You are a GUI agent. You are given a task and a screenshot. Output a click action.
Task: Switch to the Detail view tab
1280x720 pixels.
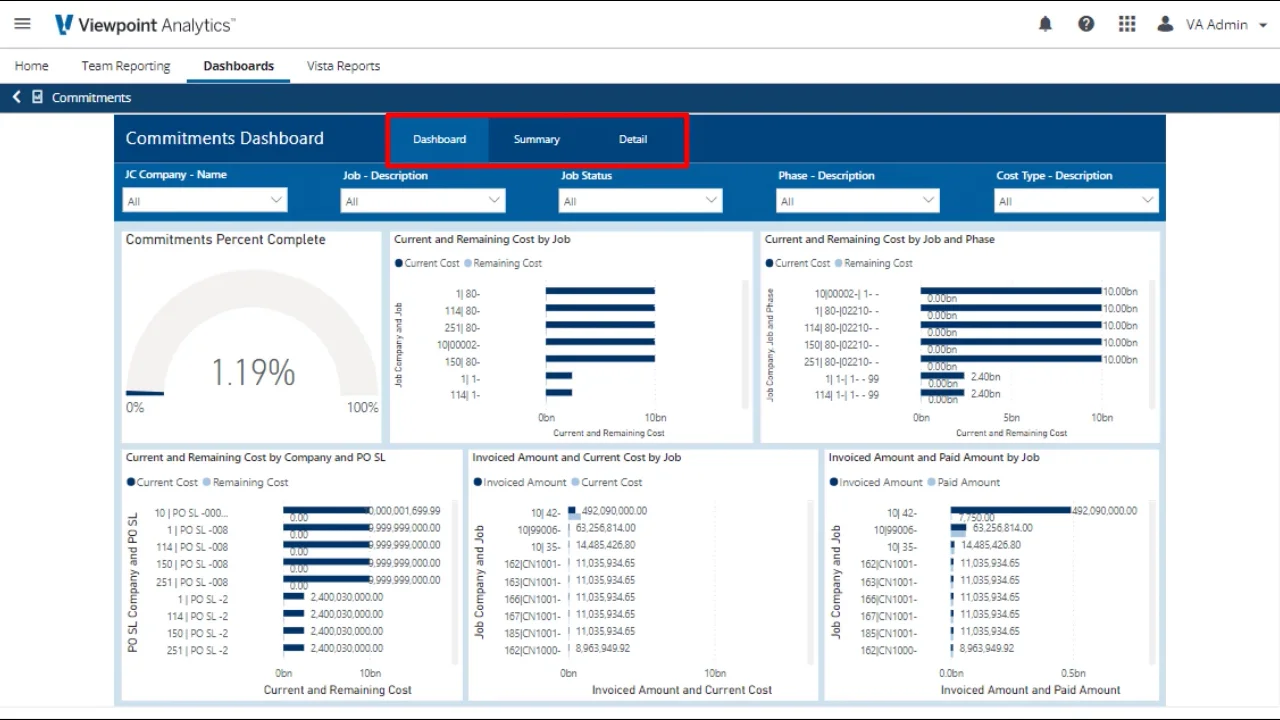point(633,139)
